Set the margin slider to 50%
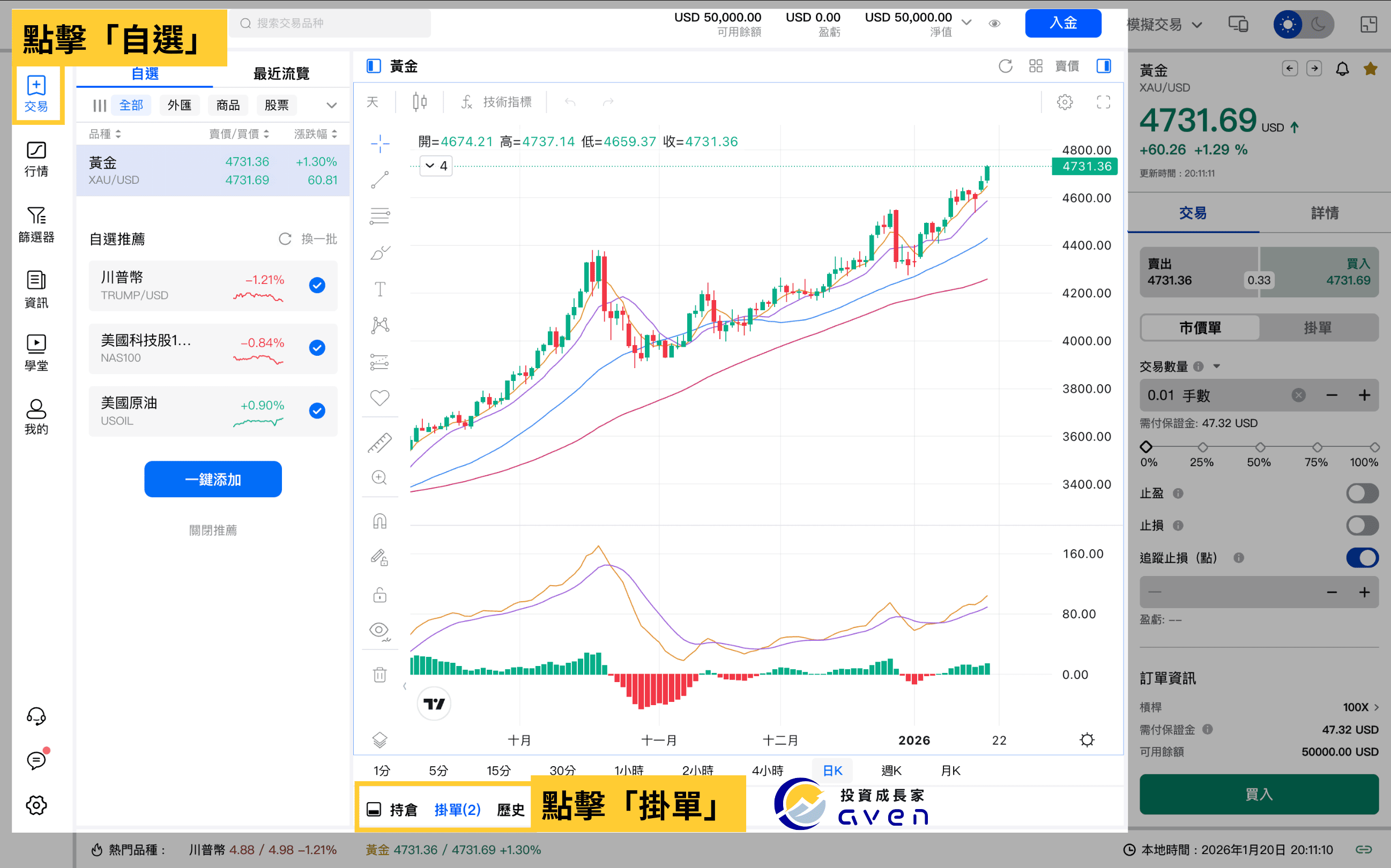The image size is (1391, 868). pos(1259,447)
